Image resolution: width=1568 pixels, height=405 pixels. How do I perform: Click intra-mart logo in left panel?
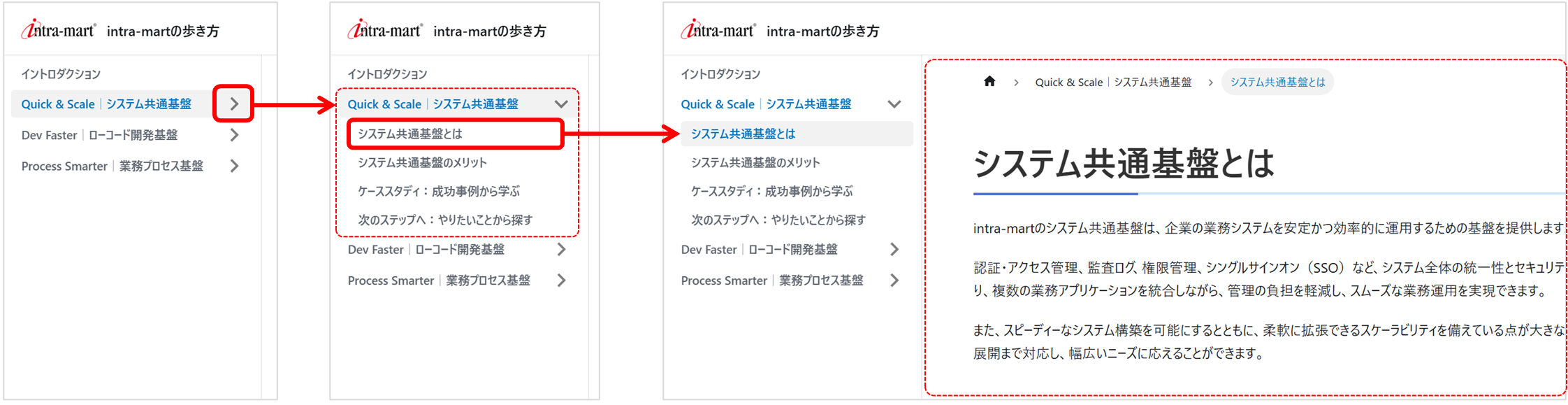58,30
